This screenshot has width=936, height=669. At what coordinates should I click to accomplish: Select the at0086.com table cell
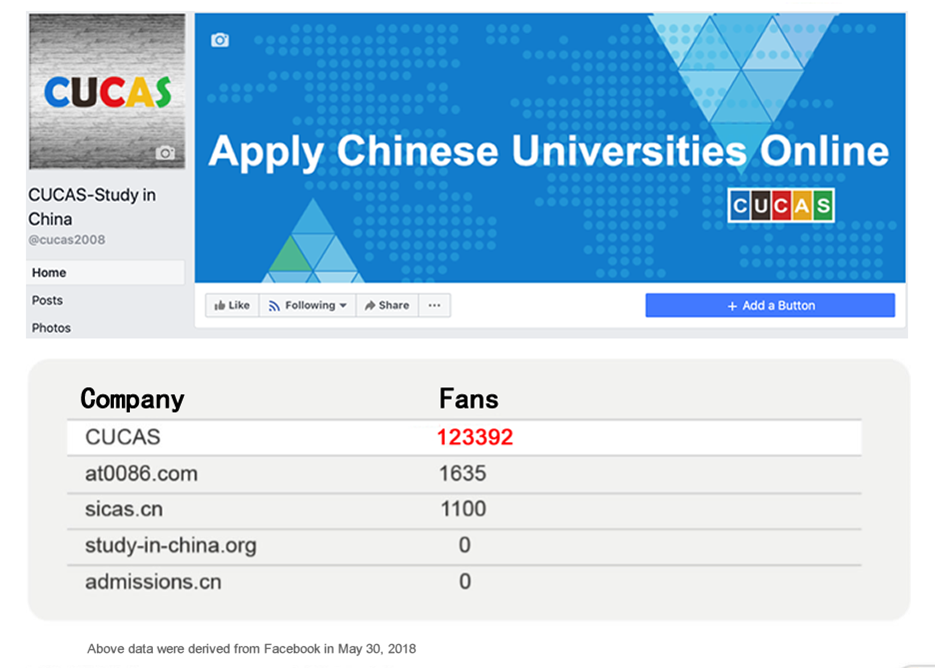141,474
